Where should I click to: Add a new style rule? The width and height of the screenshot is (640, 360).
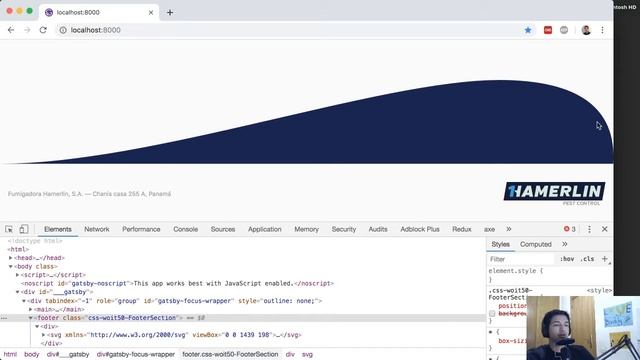click(x=604, y=259)
